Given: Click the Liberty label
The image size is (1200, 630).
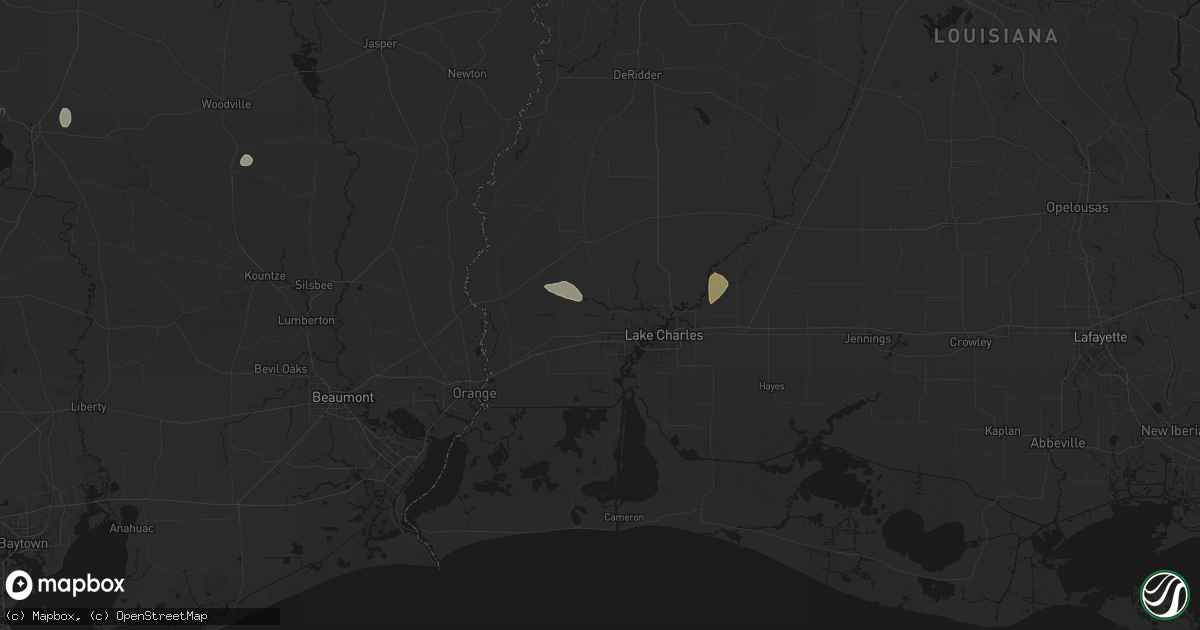Looking at the screenshot, I should (x=89, y=407).
